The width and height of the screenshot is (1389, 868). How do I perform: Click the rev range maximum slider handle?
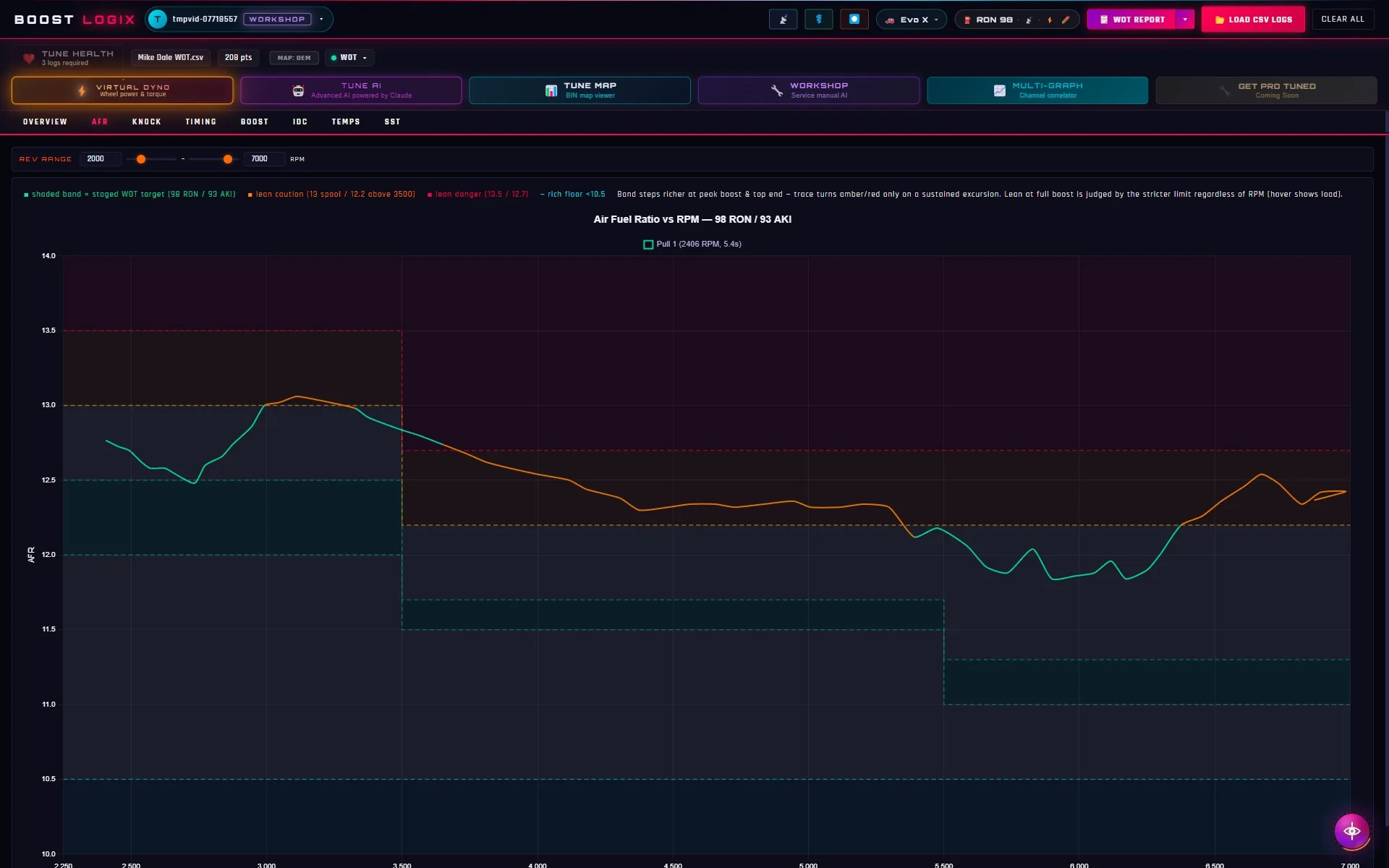tap(228, 159)
